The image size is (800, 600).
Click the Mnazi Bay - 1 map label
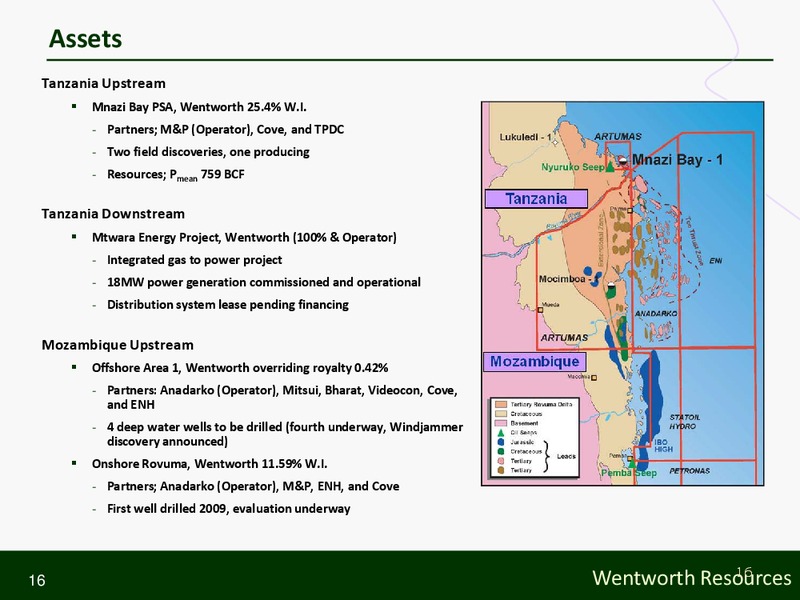click(x=678, y=160)
